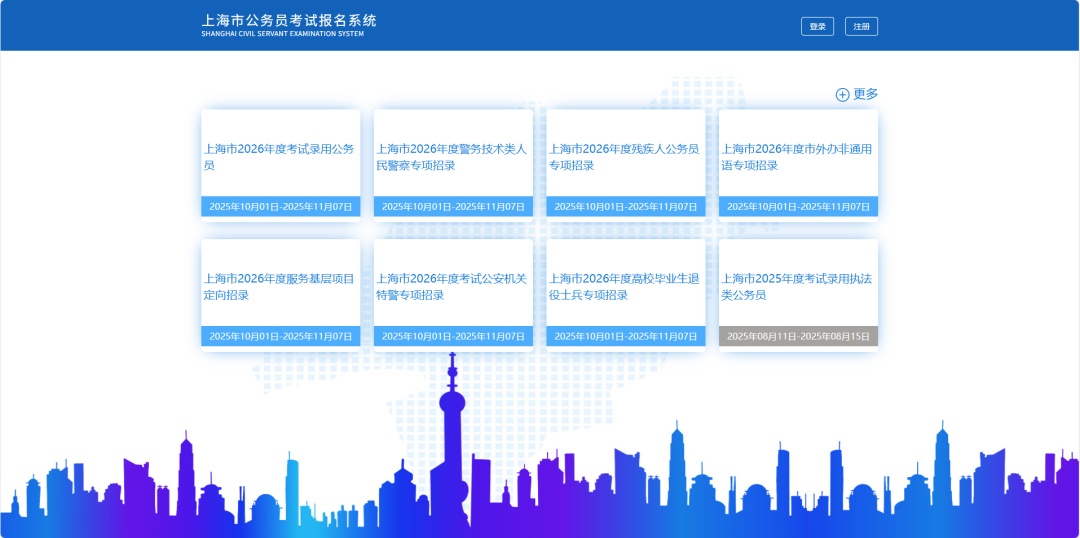Open 警务技术类人民警察专项招录 exam link
Viewport: 1080px width, 538px height.
(x=452, y=157)
